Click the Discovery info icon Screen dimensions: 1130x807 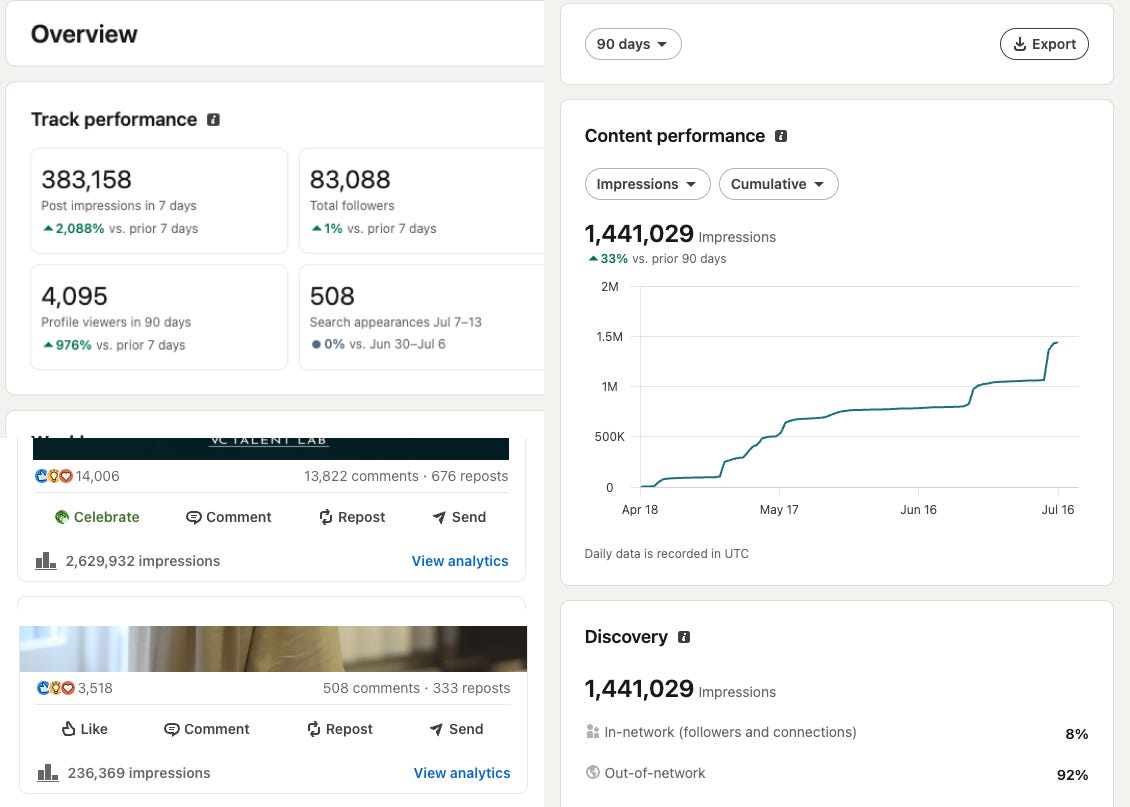(x=684, y=637)
